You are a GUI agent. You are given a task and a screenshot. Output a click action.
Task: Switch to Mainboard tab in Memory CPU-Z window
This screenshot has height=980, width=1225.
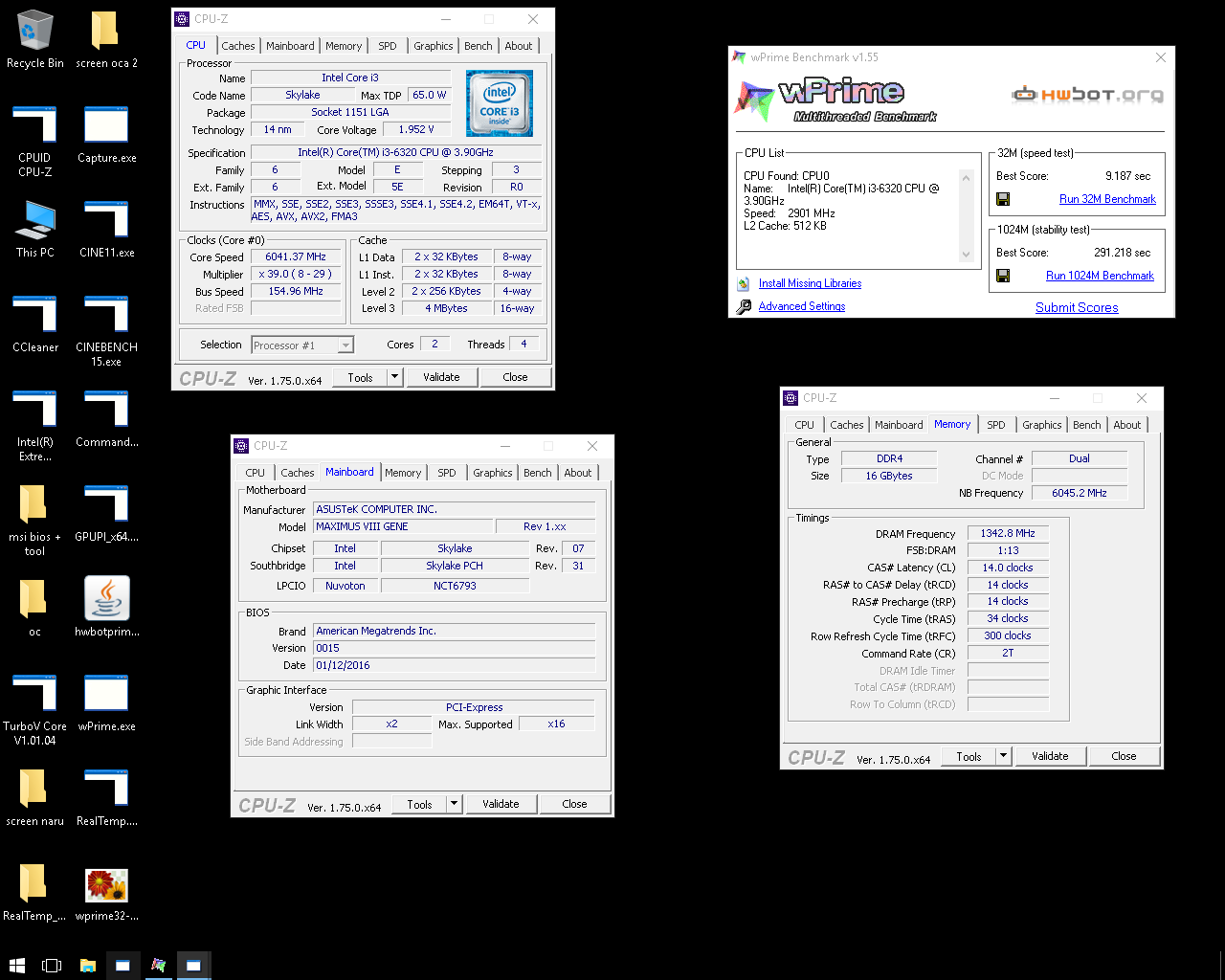[x=900, y=425]
